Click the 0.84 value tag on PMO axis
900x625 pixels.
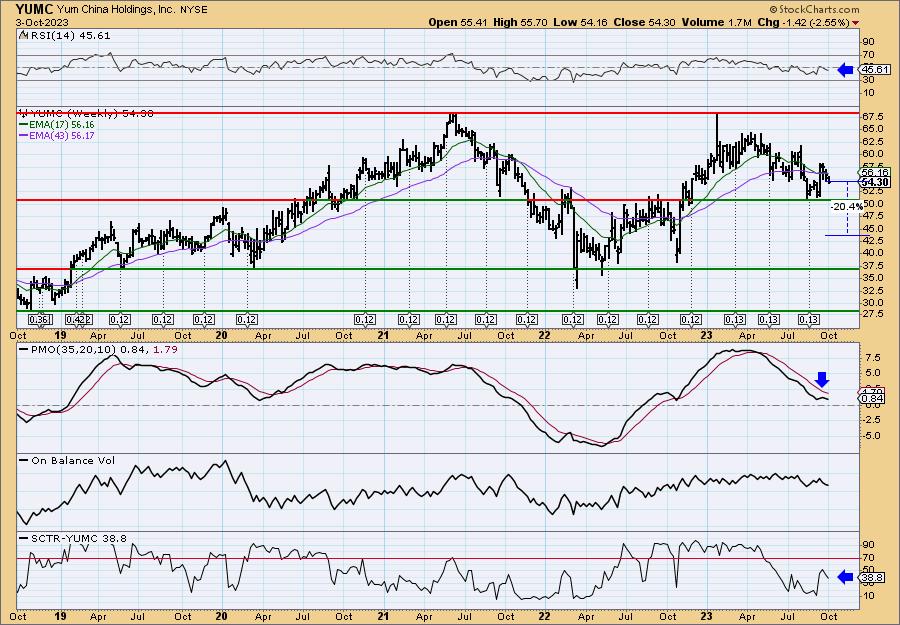click(x=872, y=398)
